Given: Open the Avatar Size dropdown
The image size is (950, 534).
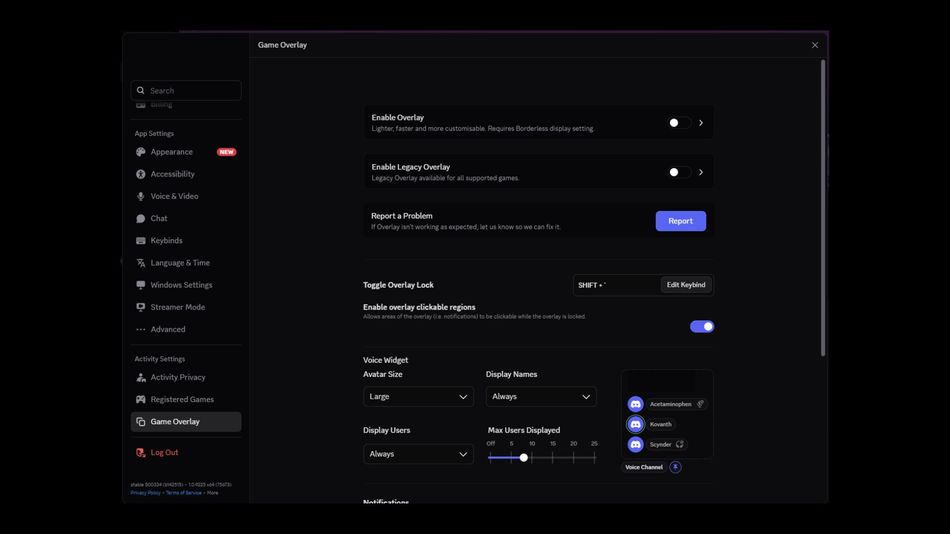Looking at the screenshot, I should coord(419,396).
